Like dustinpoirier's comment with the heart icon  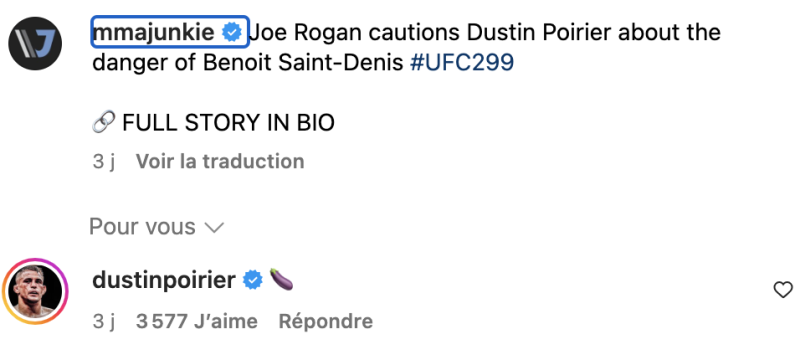783,290
